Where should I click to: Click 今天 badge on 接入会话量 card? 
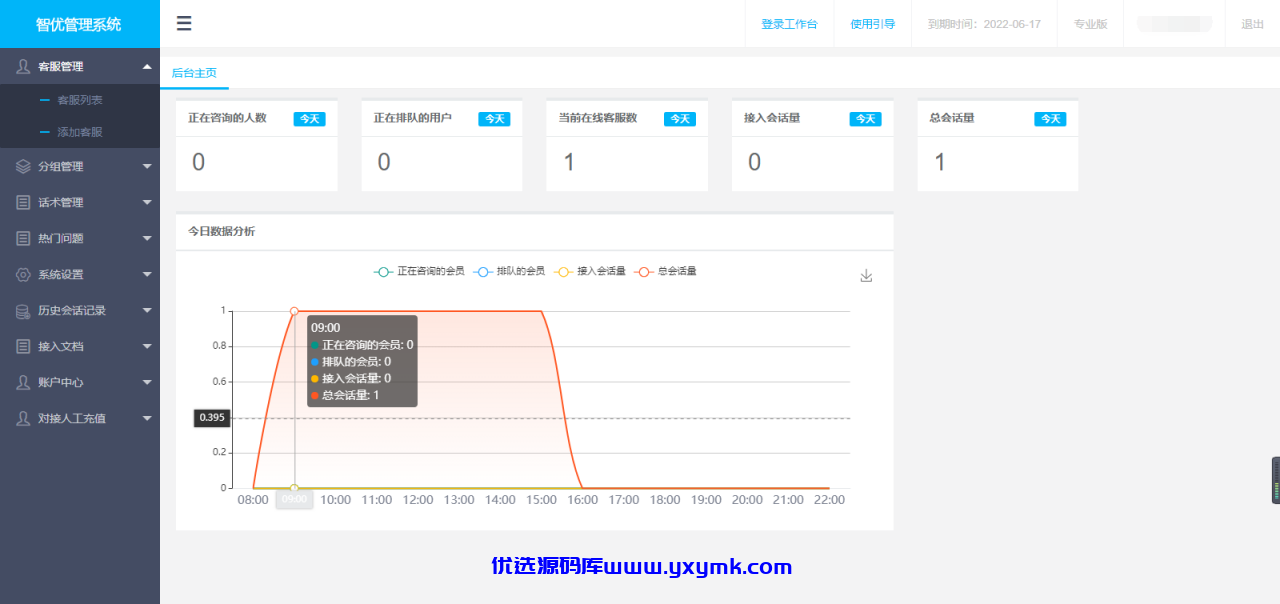point(865,119)
